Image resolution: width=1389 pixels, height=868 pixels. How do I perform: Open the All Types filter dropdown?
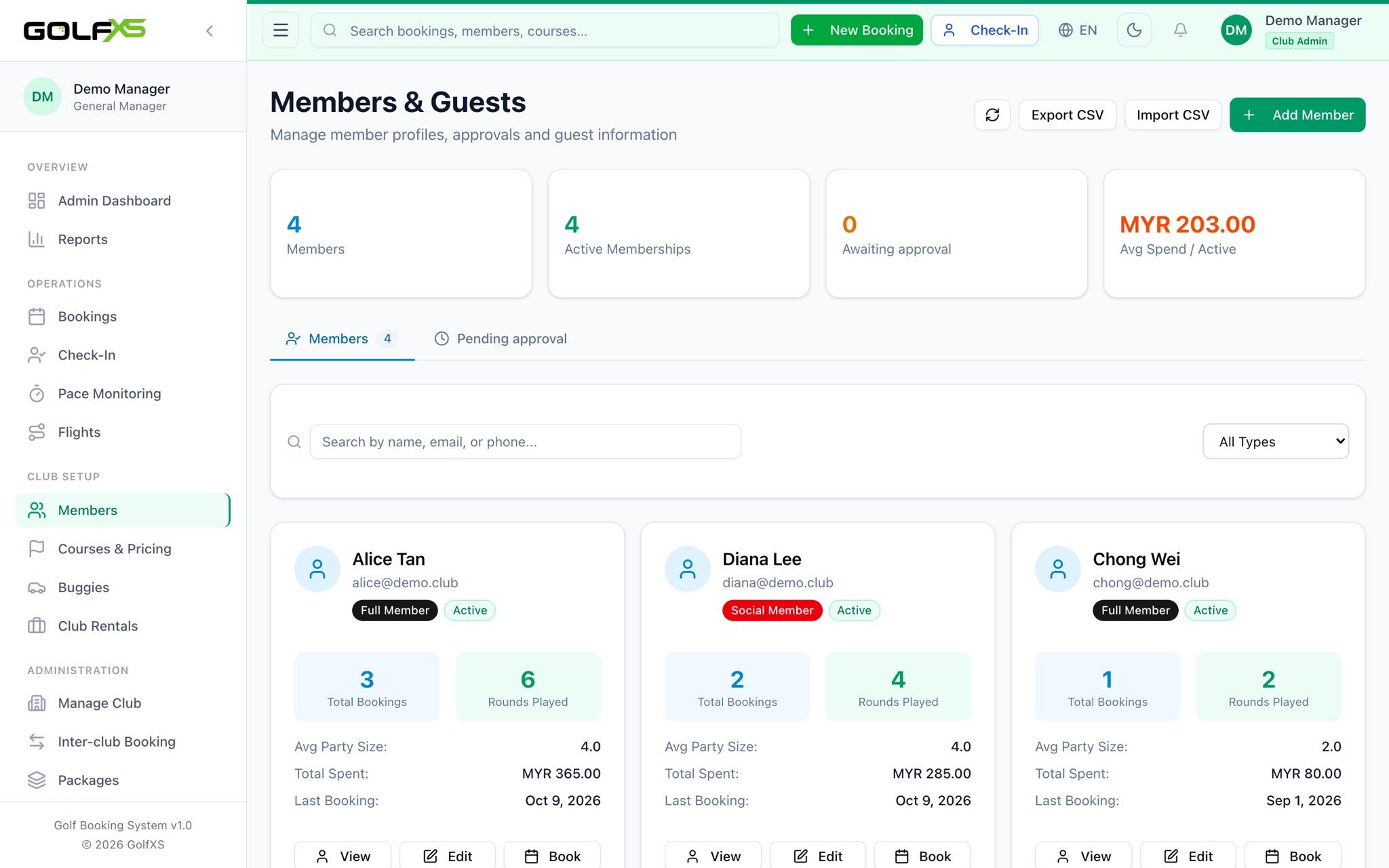tap(1276, 441)
